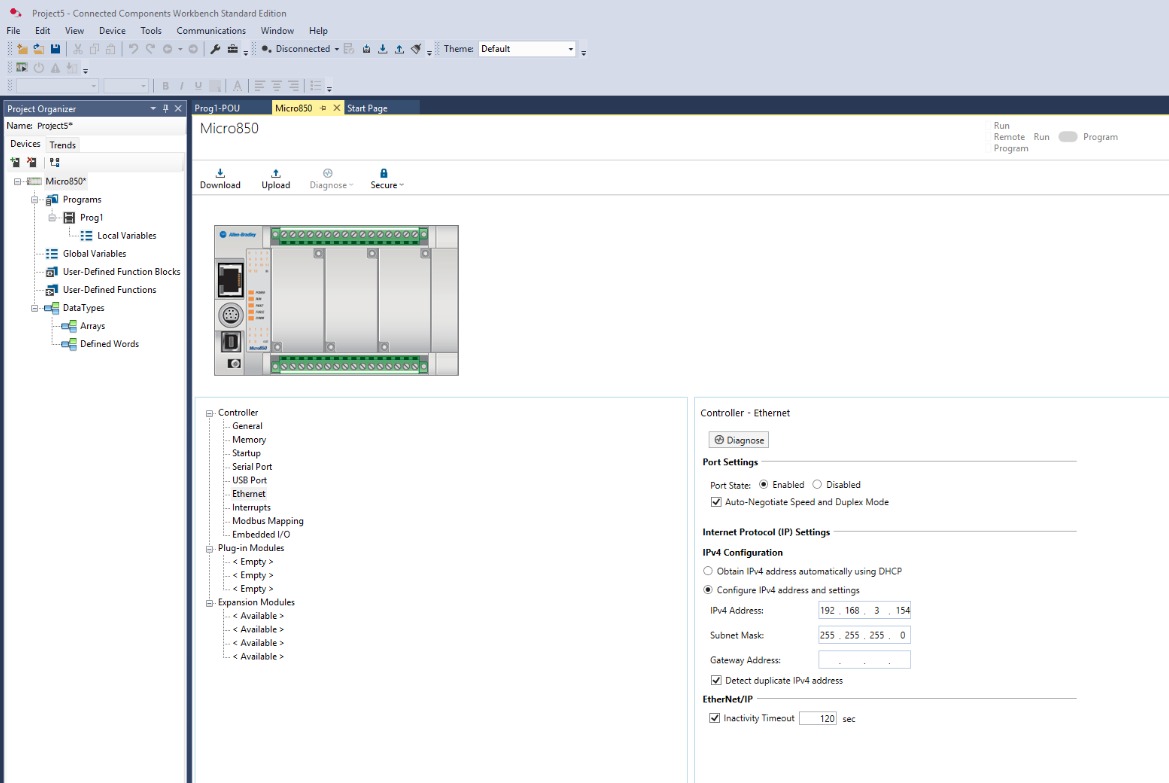Select the Disabled port state radio button

click(x=820, y=485)
